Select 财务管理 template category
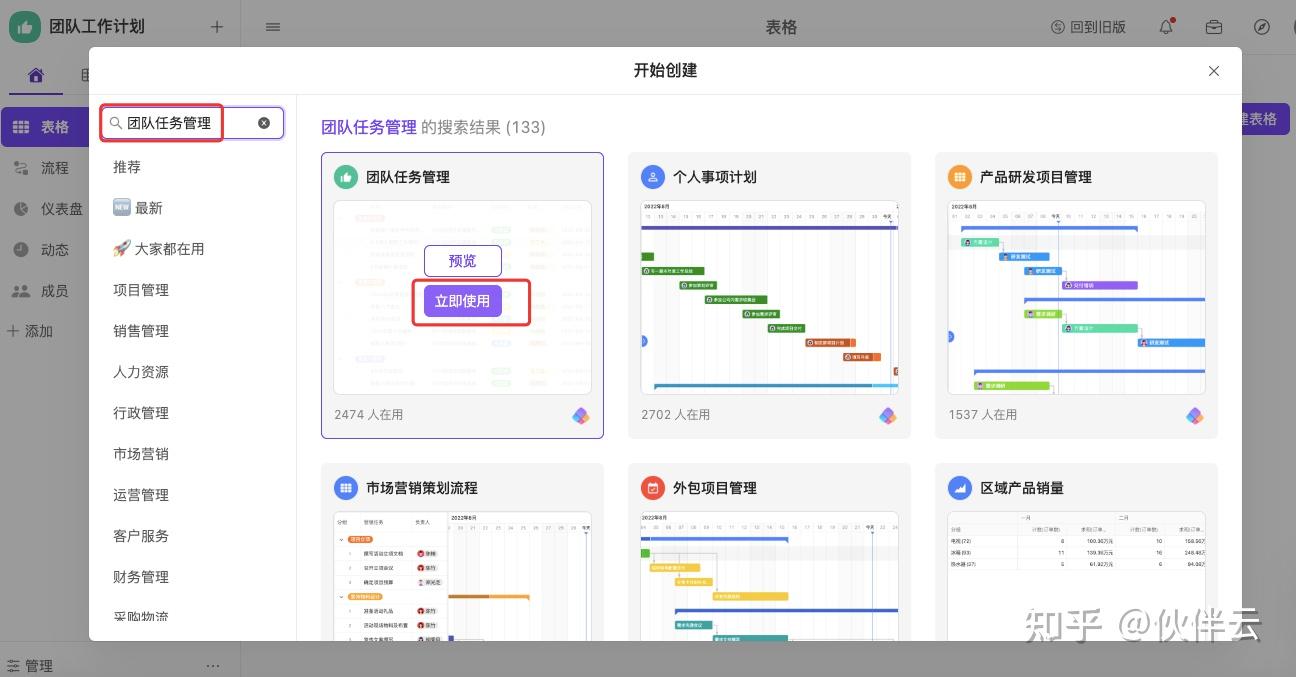1296x677 pixels. click(141, 577)
